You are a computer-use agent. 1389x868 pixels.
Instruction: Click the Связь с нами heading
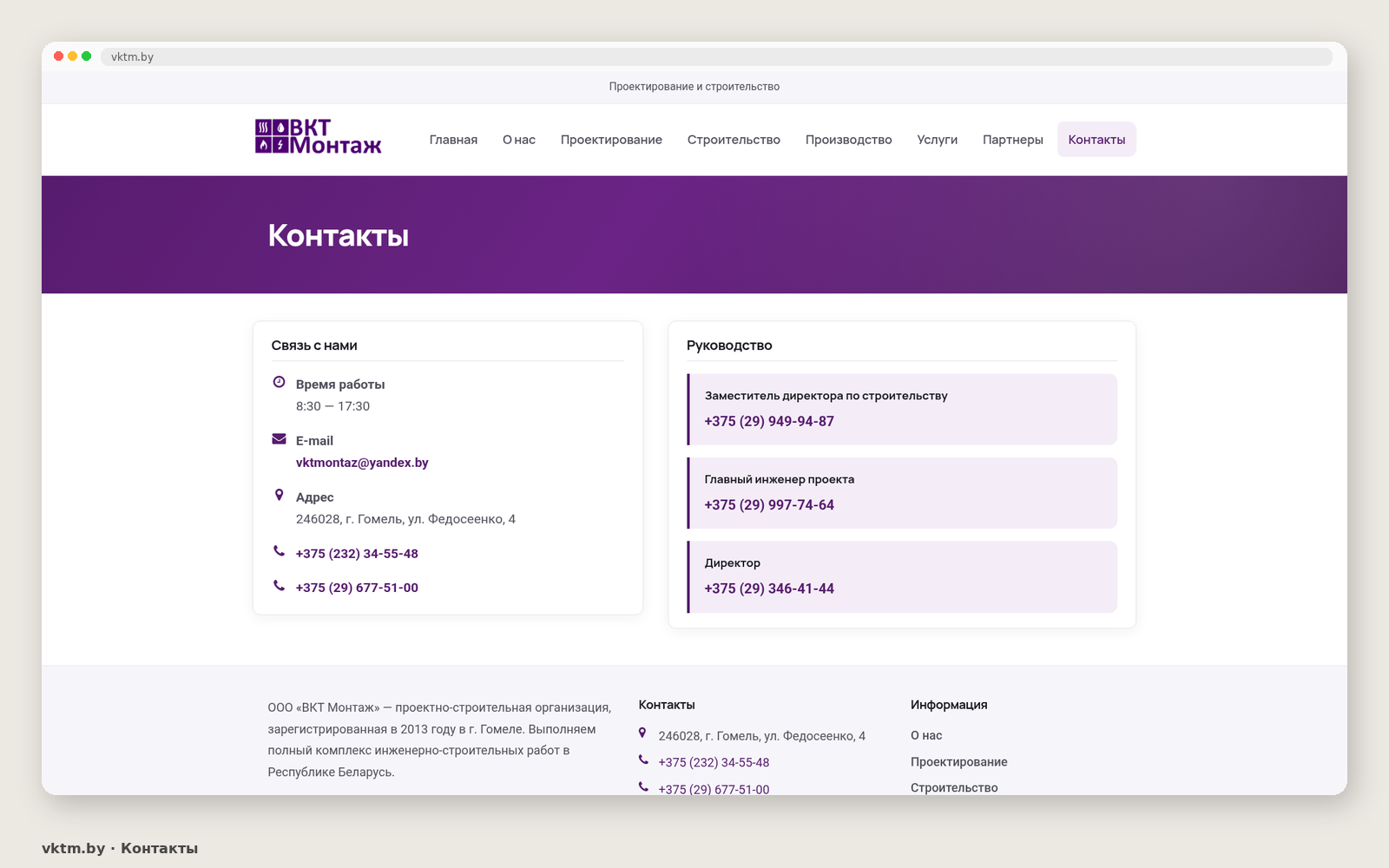click(x=314, y=345)
